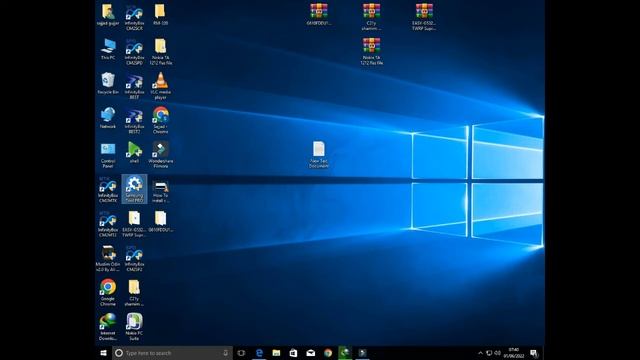Viewport: 640px width, 360px height.
Task: Select the InfinityBox BEST2 shortcut
Action: click(134, 120)
